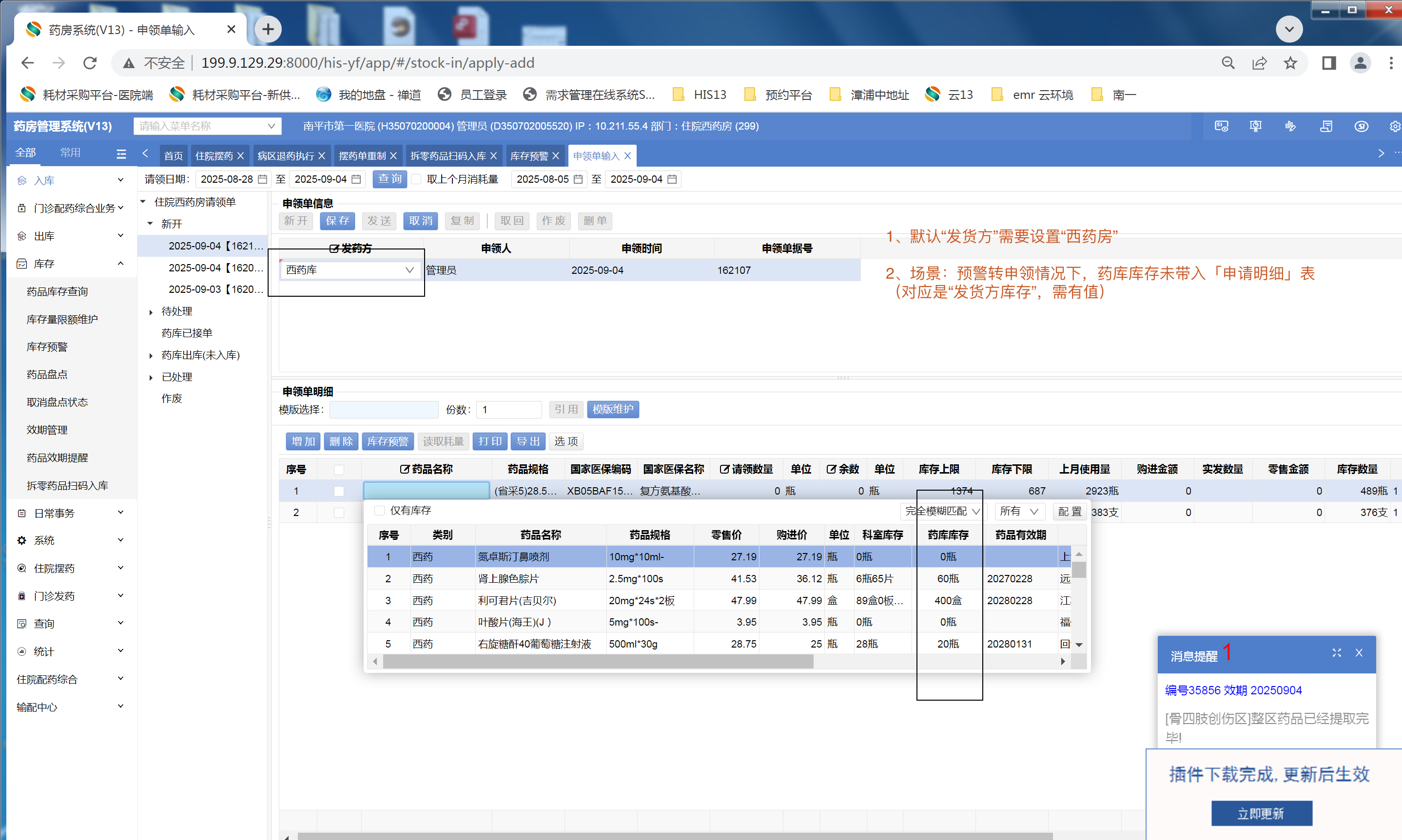Open the browser zoom magnifier icon
This screenshot has height=840, width=1402.
point(1227,63)
